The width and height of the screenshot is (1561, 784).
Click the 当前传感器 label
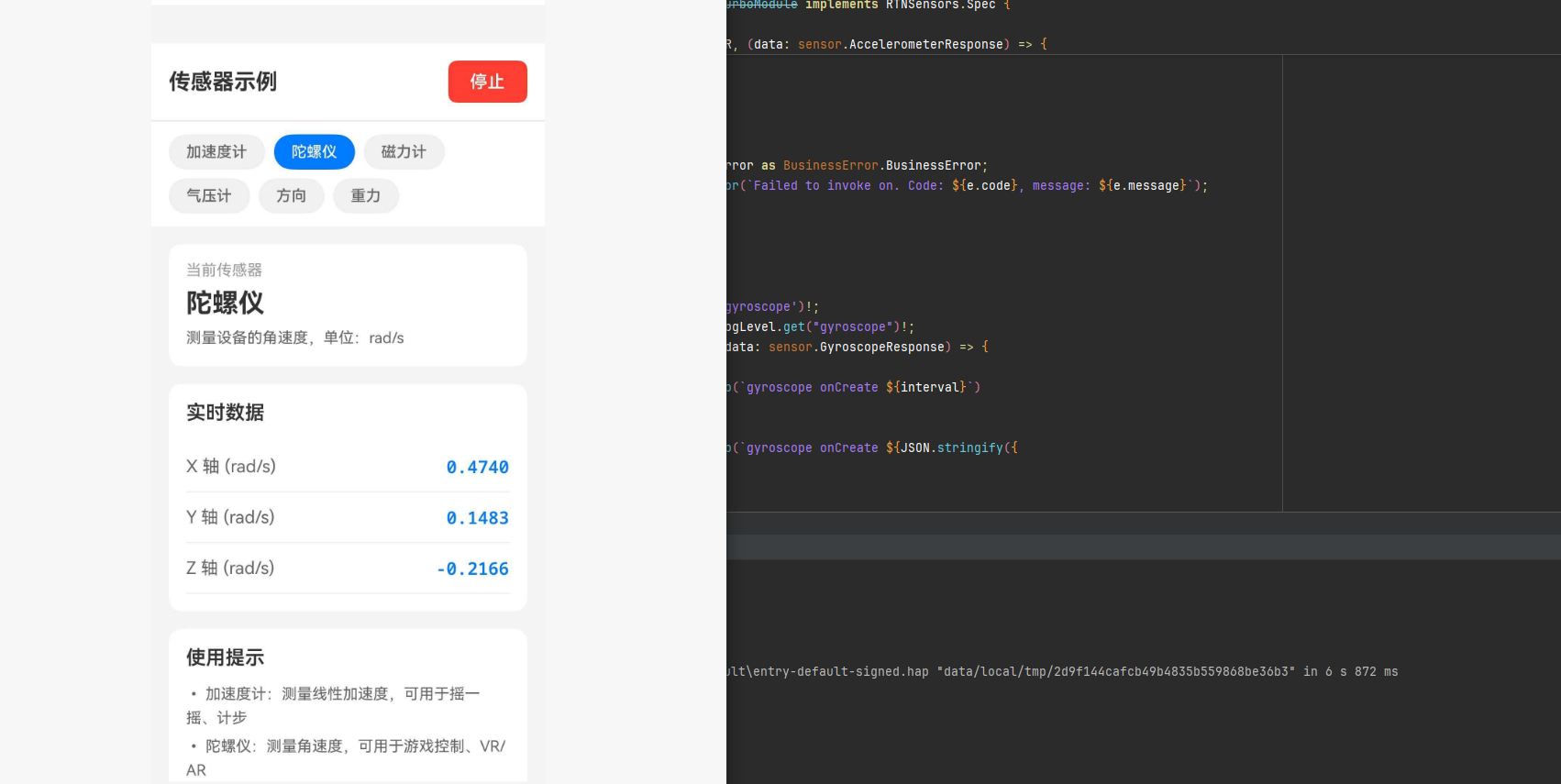tap(225, 270)
